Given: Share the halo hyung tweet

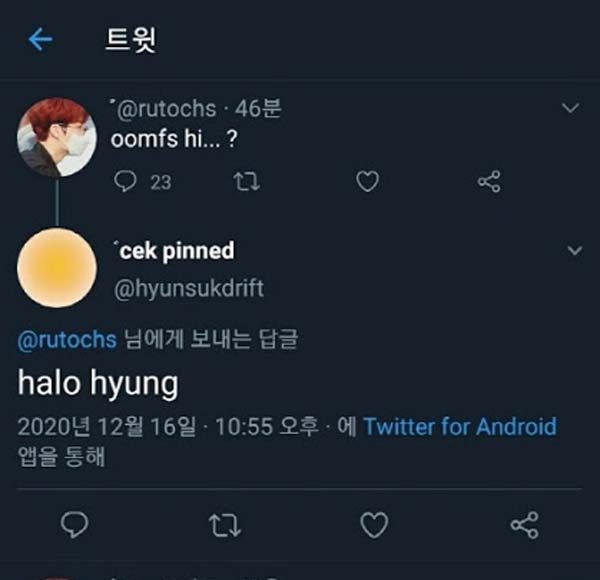Looking at the screenshot, I should (524, 524).
